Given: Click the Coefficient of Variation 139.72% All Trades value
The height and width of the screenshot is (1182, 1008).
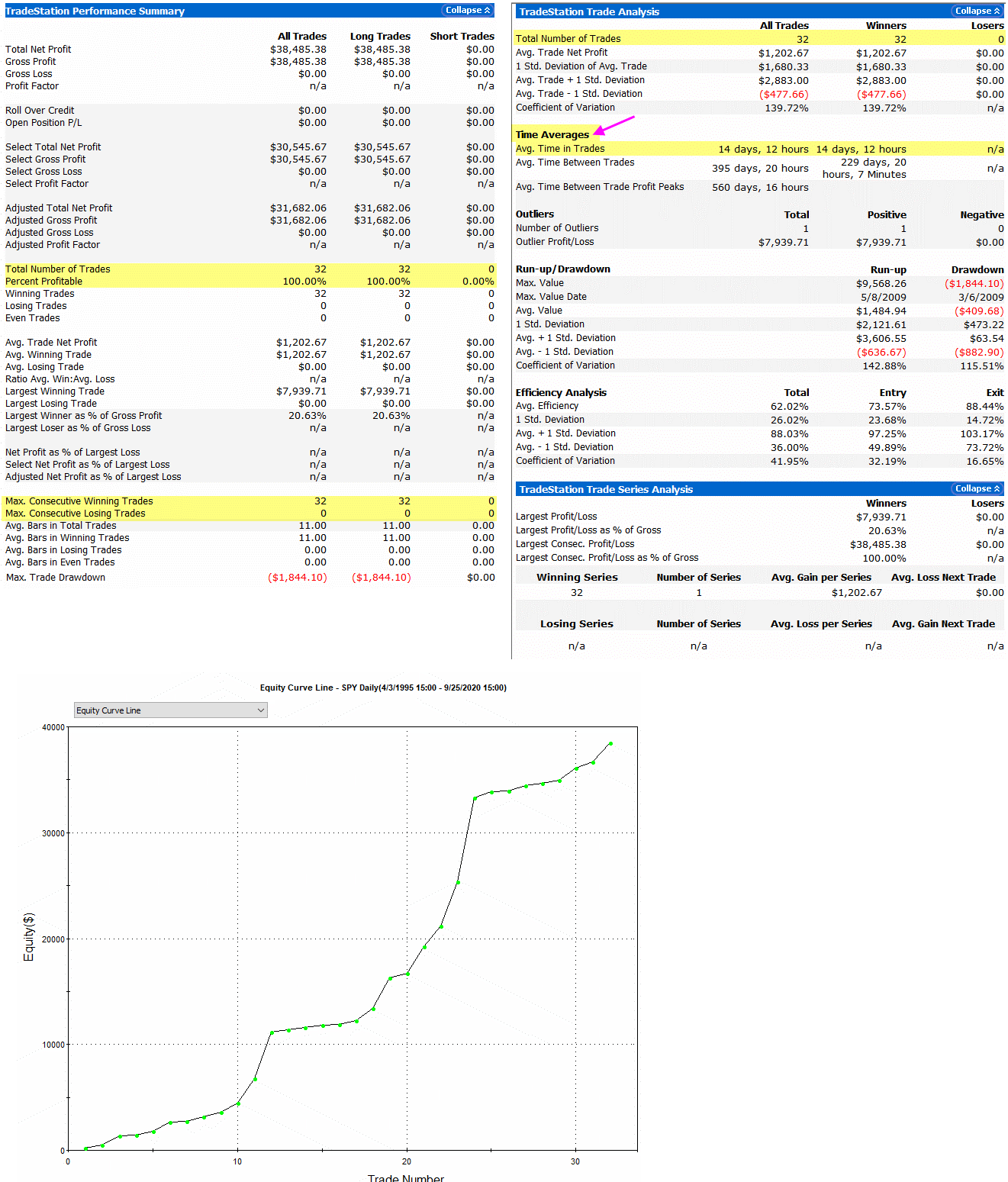Looking at the screenshot, I should pos(787,108).
